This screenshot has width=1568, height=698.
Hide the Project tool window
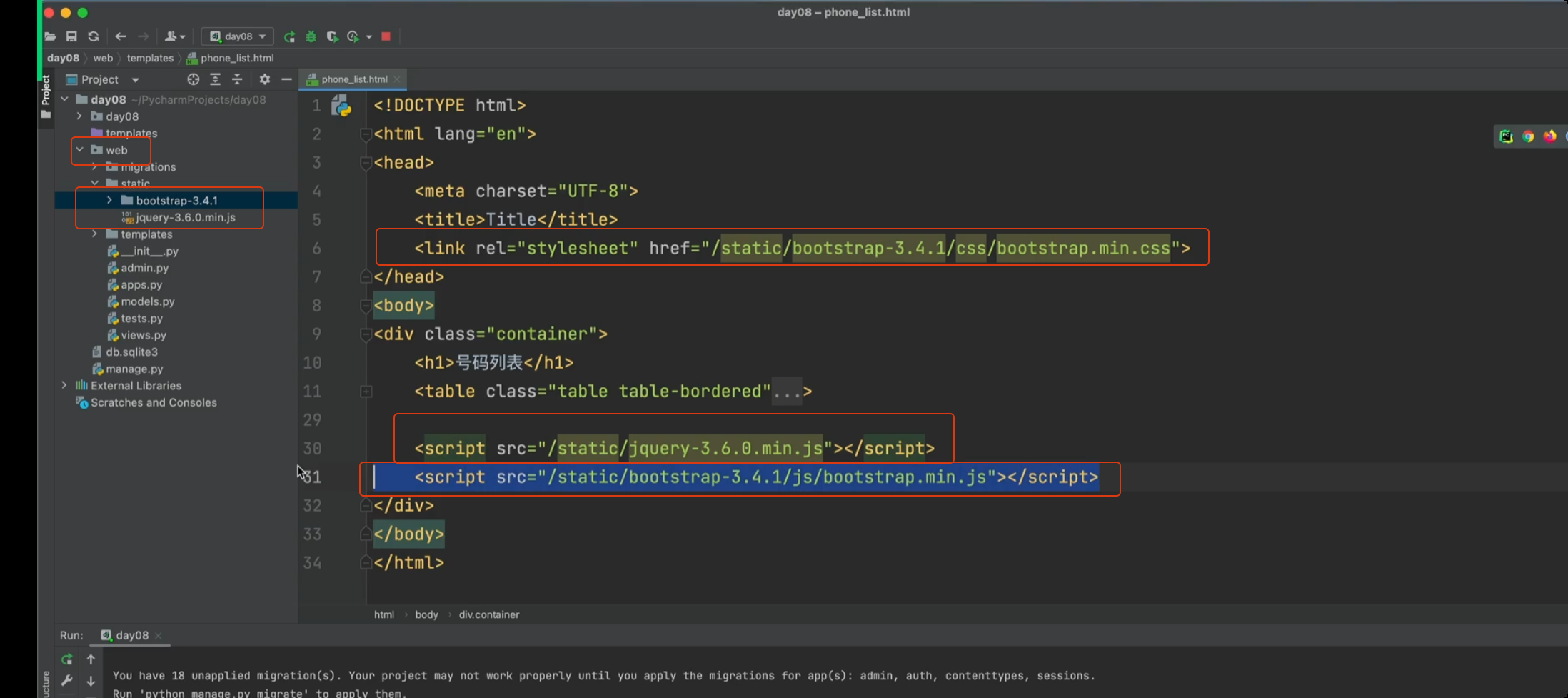coord(286,79)
